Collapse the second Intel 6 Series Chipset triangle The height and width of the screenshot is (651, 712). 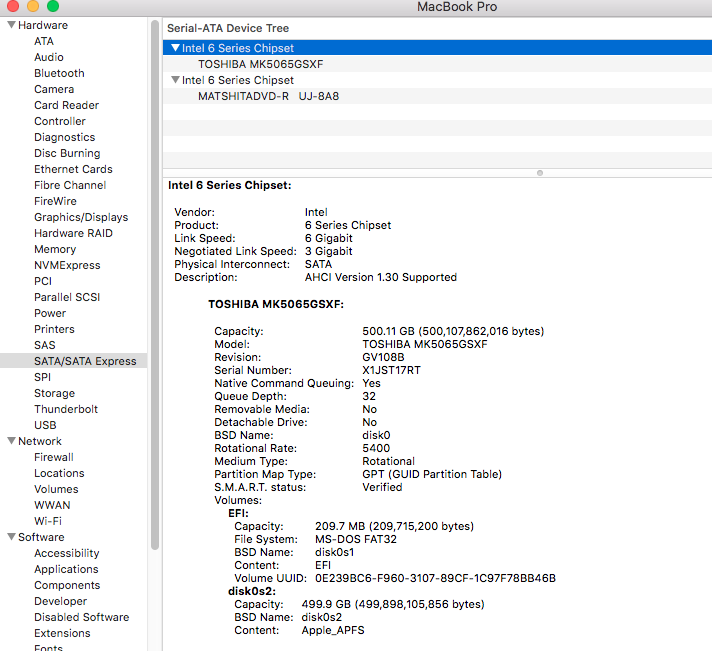click(175, 80)
